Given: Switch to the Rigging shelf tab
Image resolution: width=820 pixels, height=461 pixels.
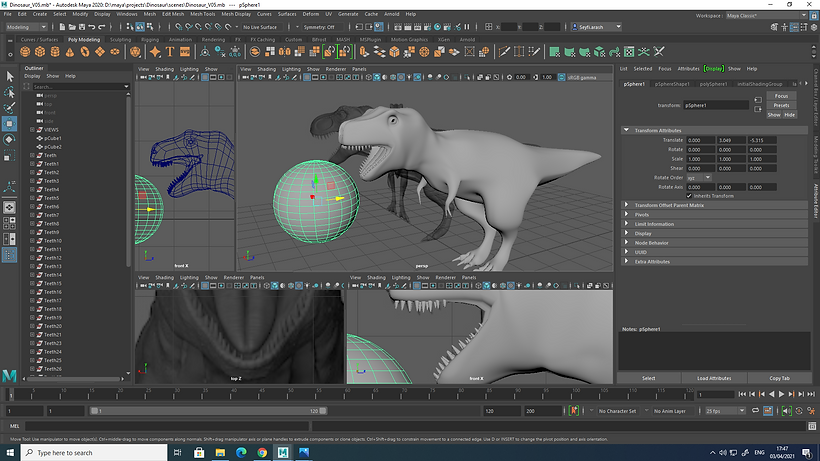Looking at the screenshot, I should click(x=150, y=39).
